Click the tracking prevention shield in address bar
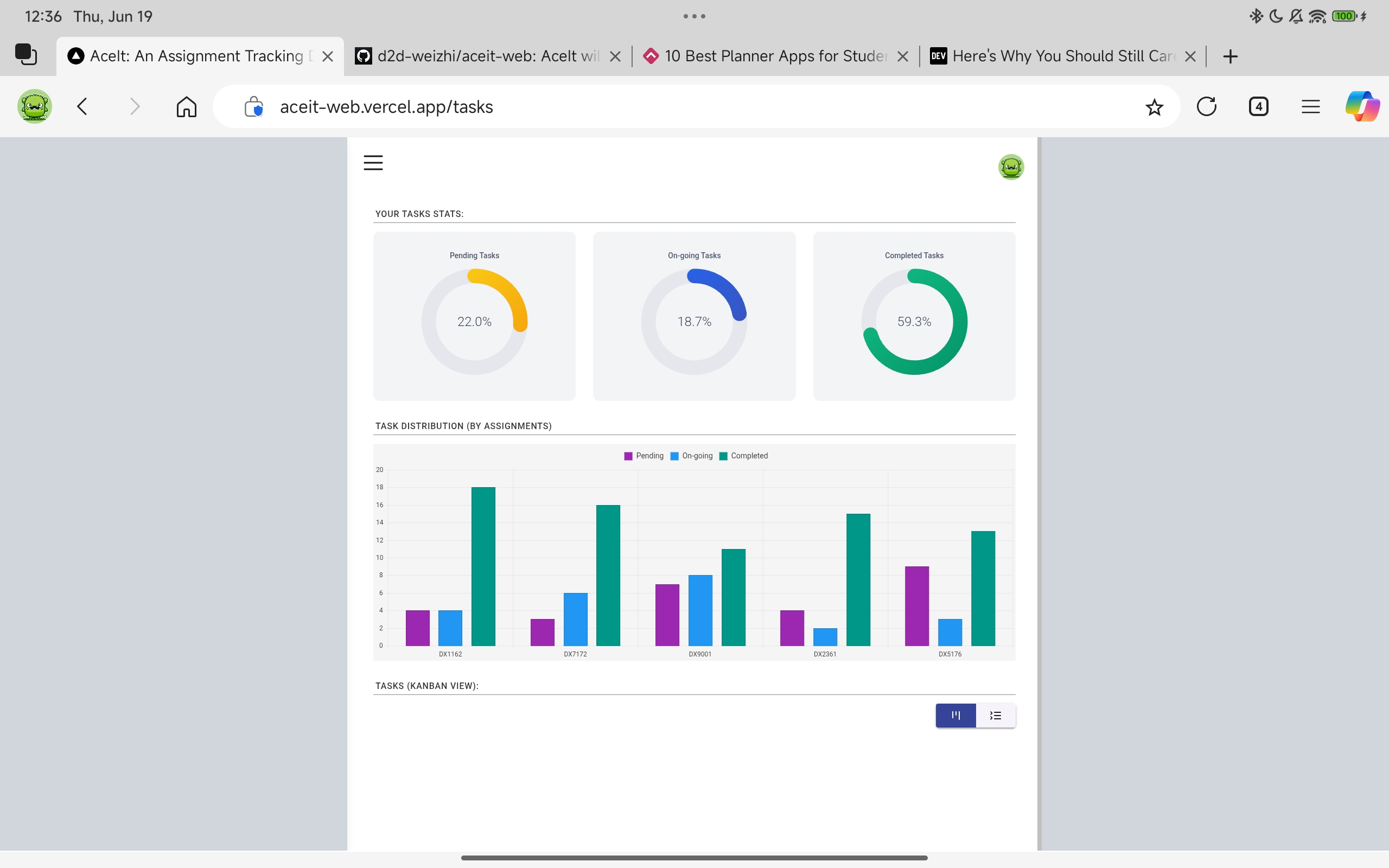Image resolution: width=1389 pixels, height=868 pixels. [253, 107]
